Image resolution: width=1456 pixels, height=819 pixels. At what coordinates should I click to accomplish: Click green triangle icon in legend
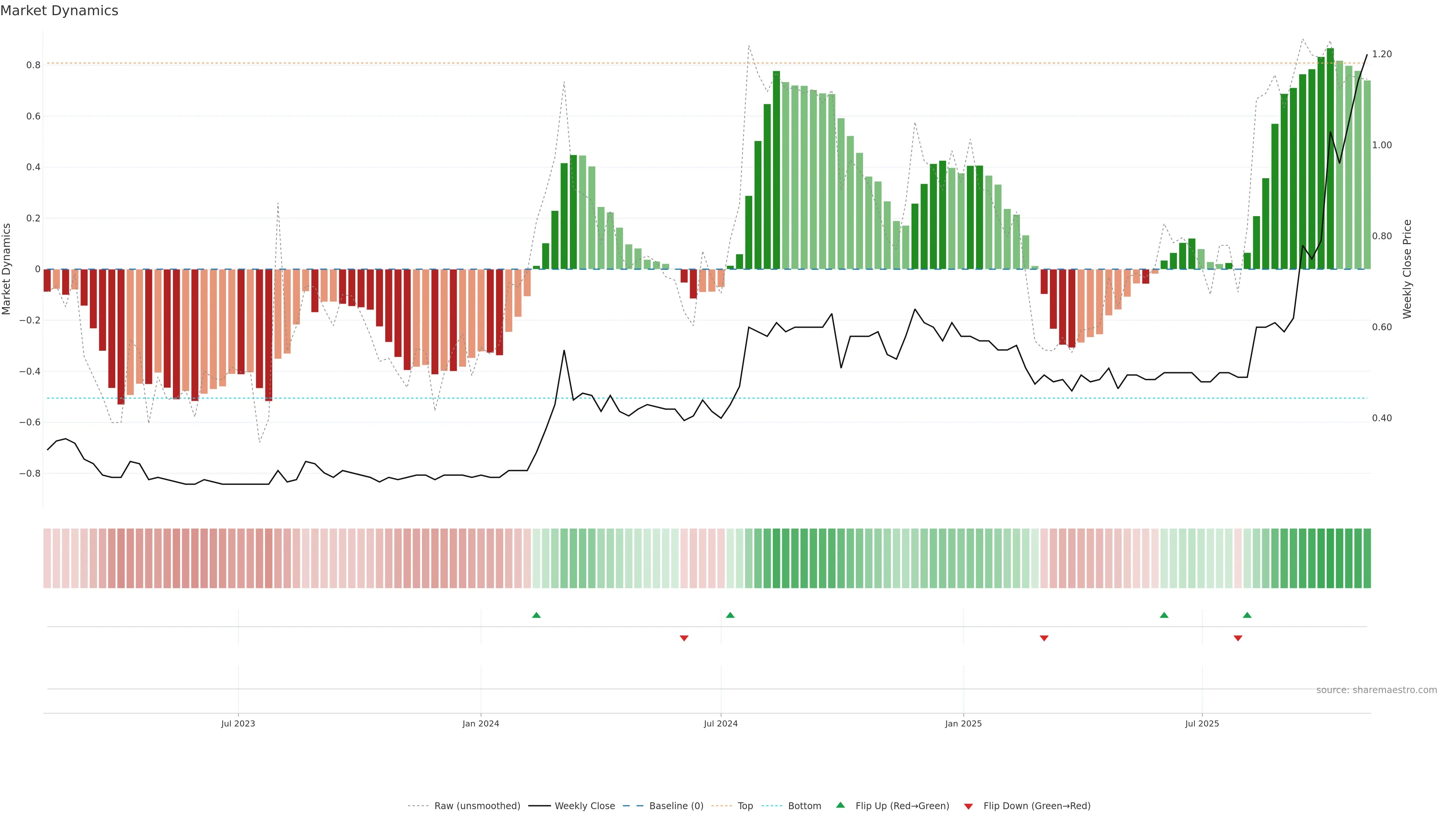tap(841, 805)
